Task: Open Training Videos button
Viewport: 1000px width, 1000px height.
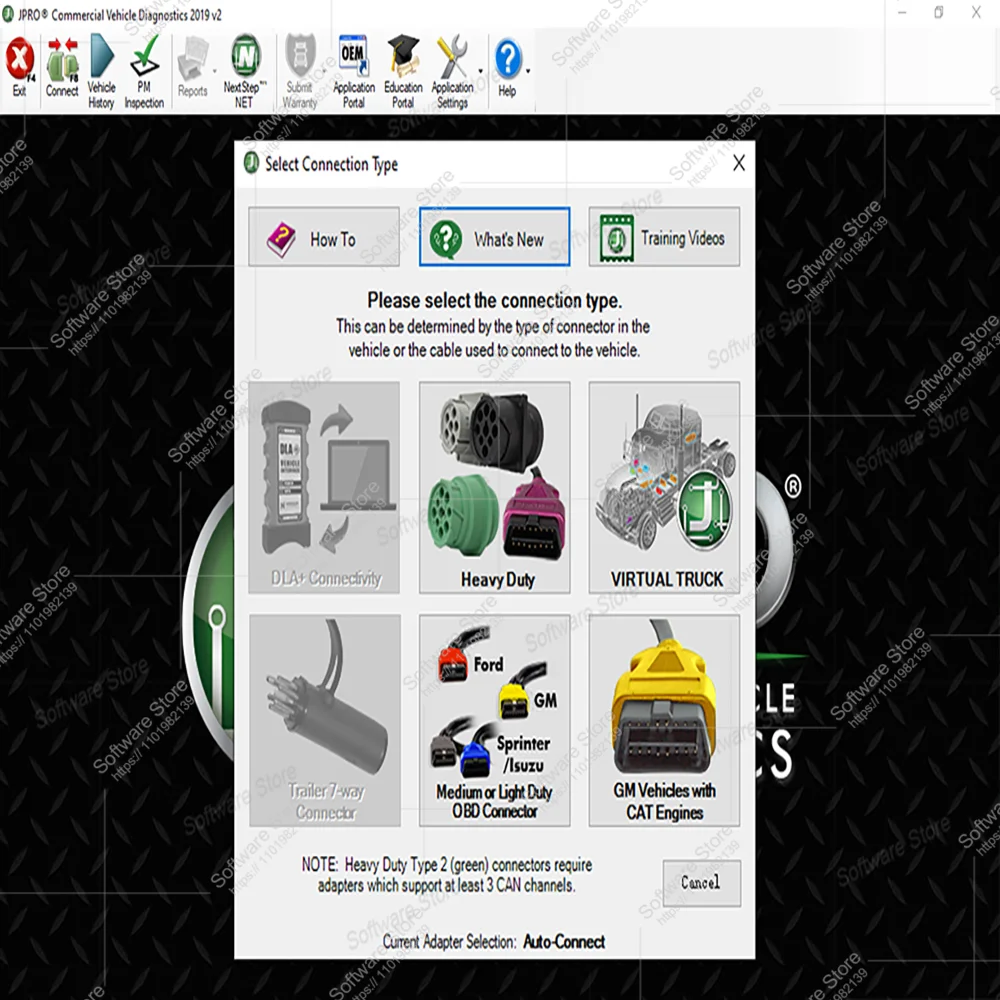Action: (x=664, y=237)
